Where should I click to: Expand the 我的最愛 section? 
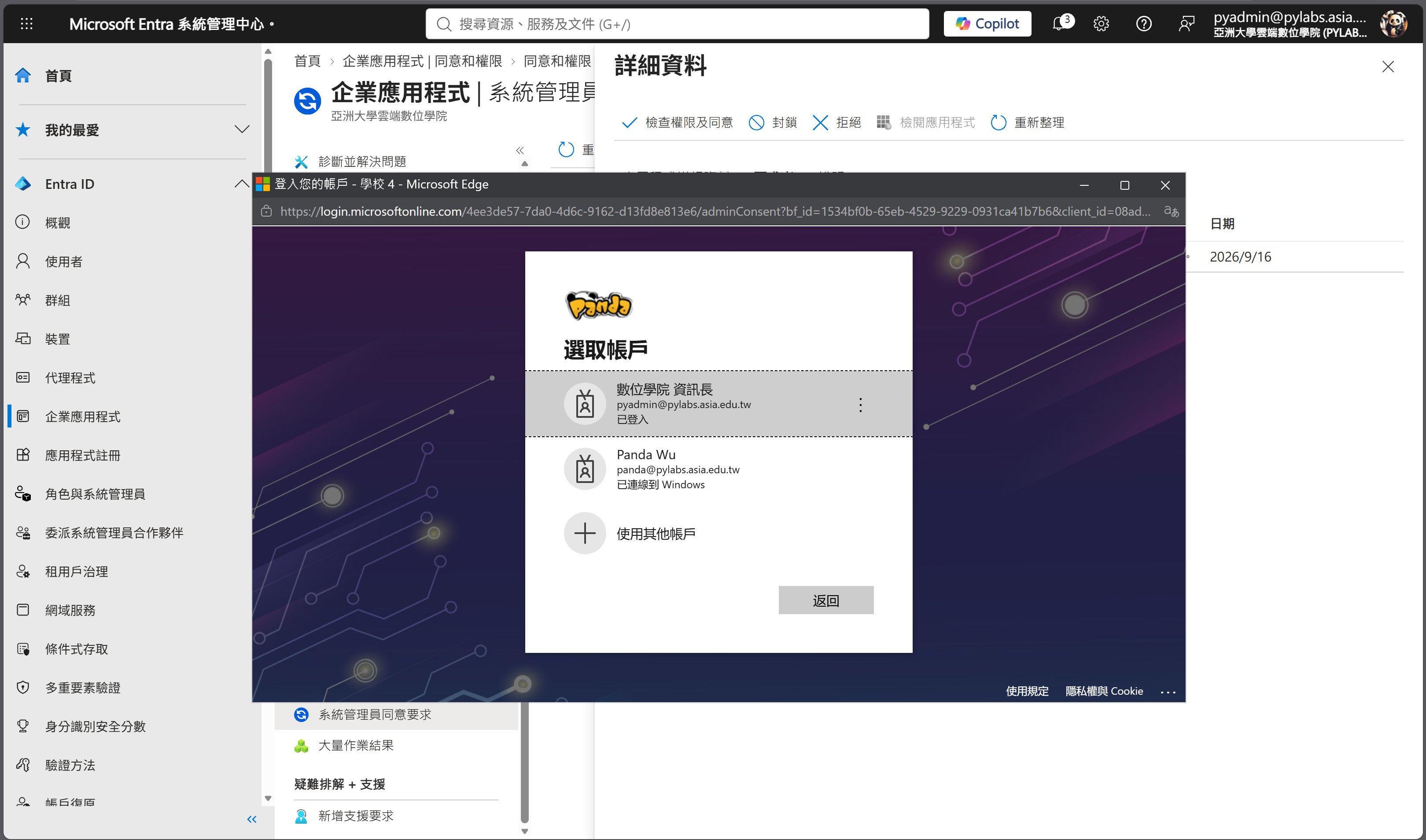click(x=242, y=129)
